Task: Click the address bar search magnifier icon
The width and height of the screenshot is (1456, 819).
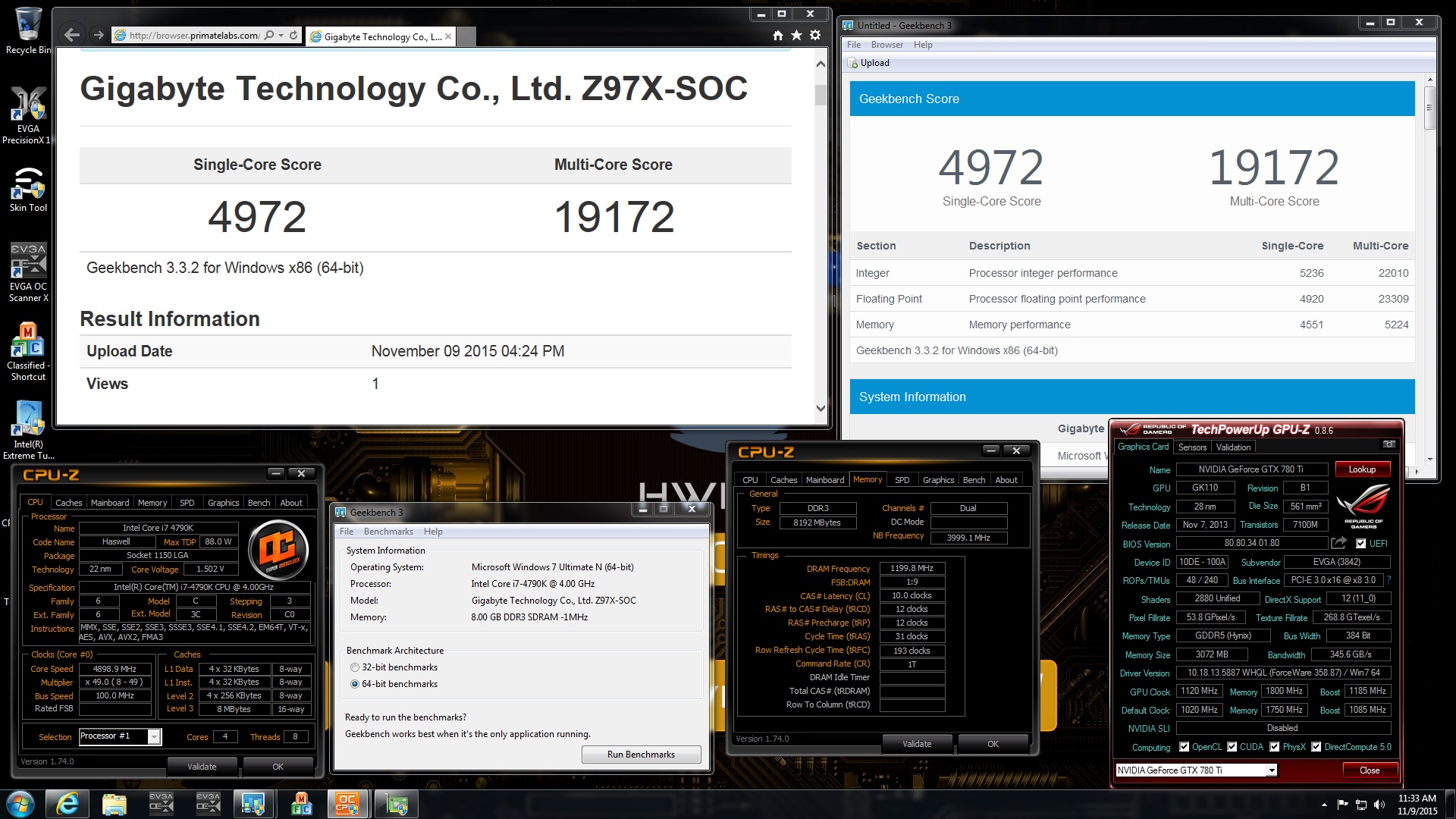Action: point(269,36)
